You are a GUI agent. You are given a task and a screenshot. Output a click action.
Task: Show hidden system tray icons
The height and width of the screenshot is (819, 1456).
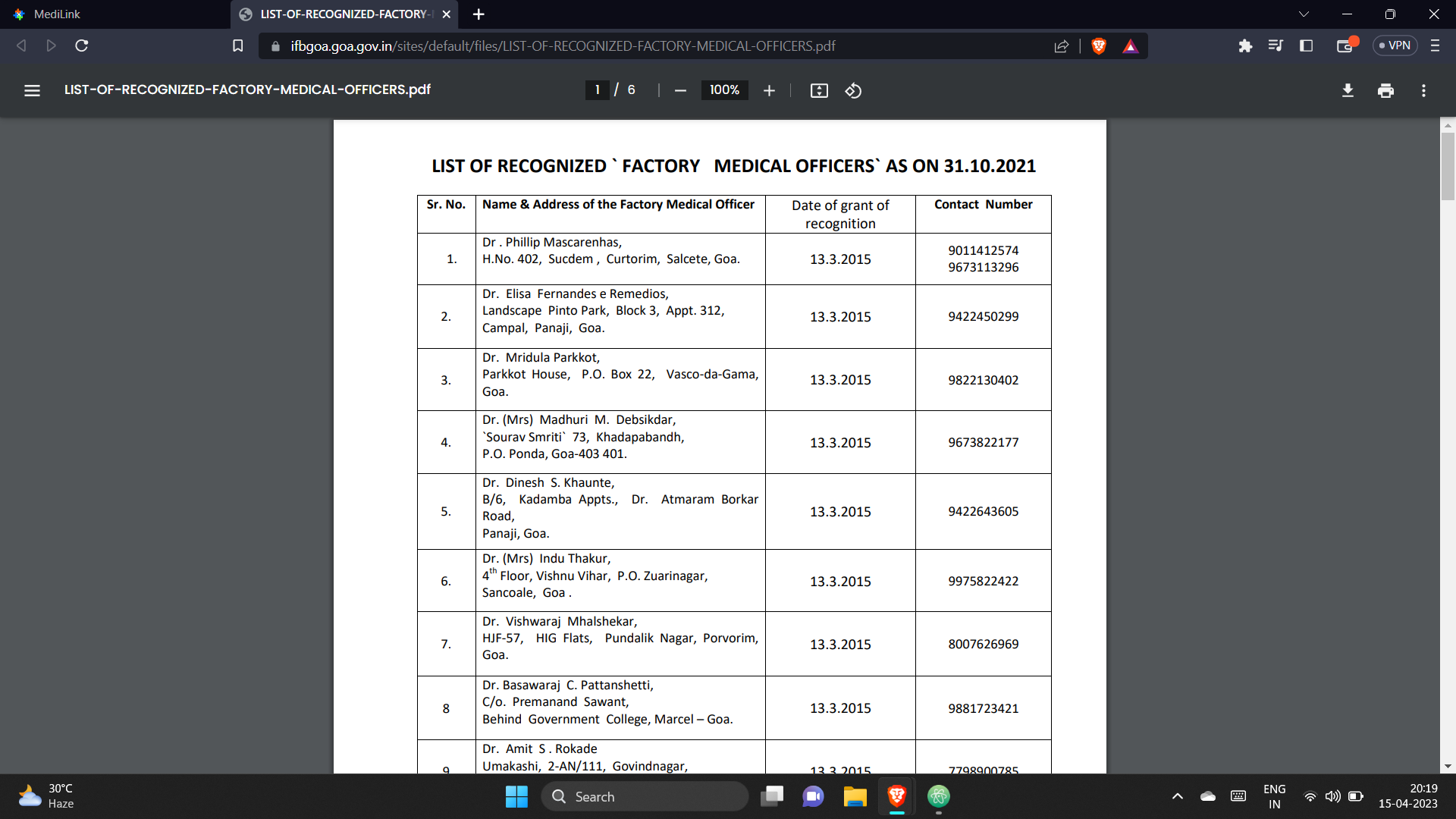(x=1177, y=796)
